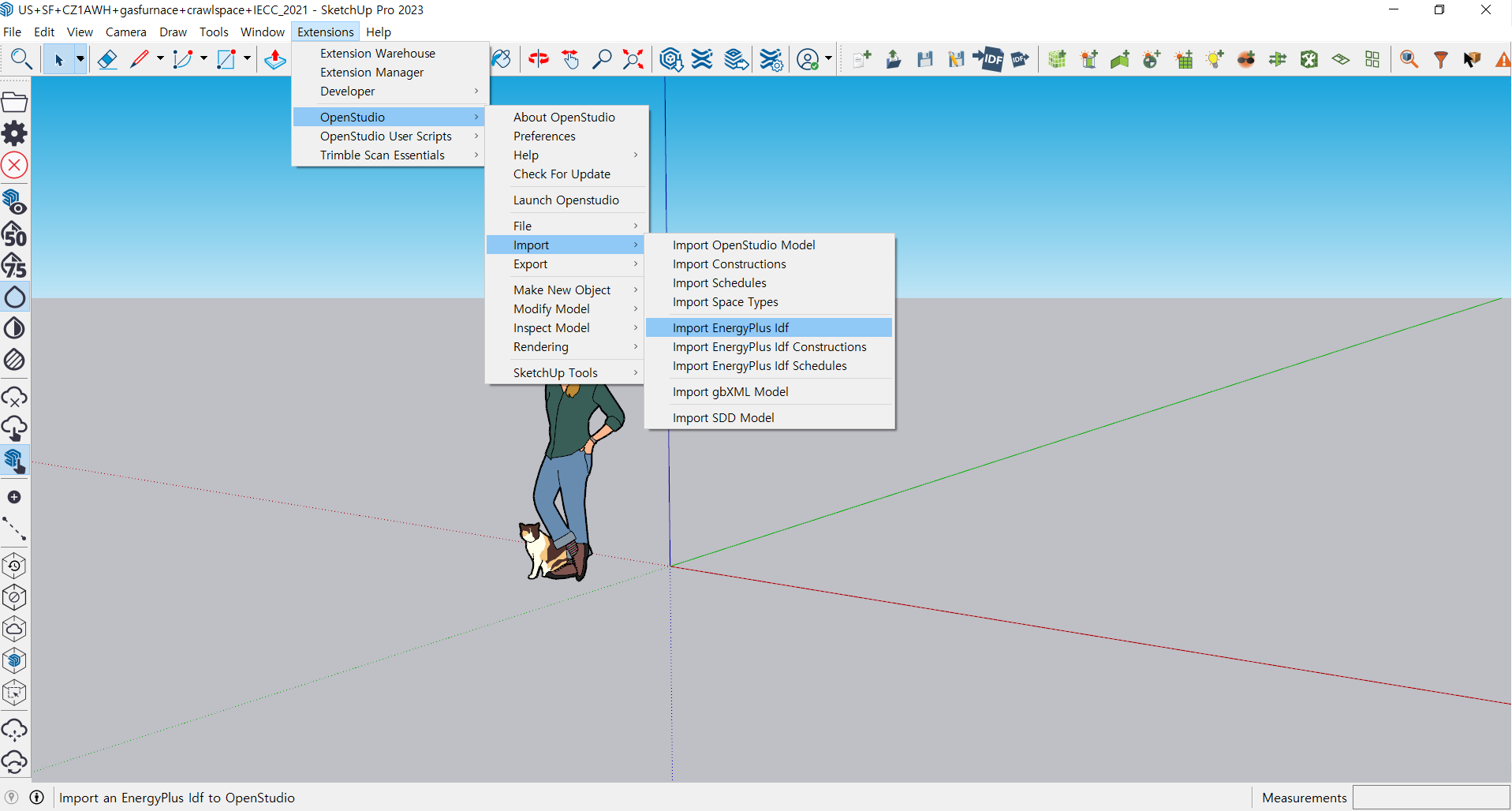Expand the Modify Model submenu
The image size is (1512, 811).
tap(565, 309)
